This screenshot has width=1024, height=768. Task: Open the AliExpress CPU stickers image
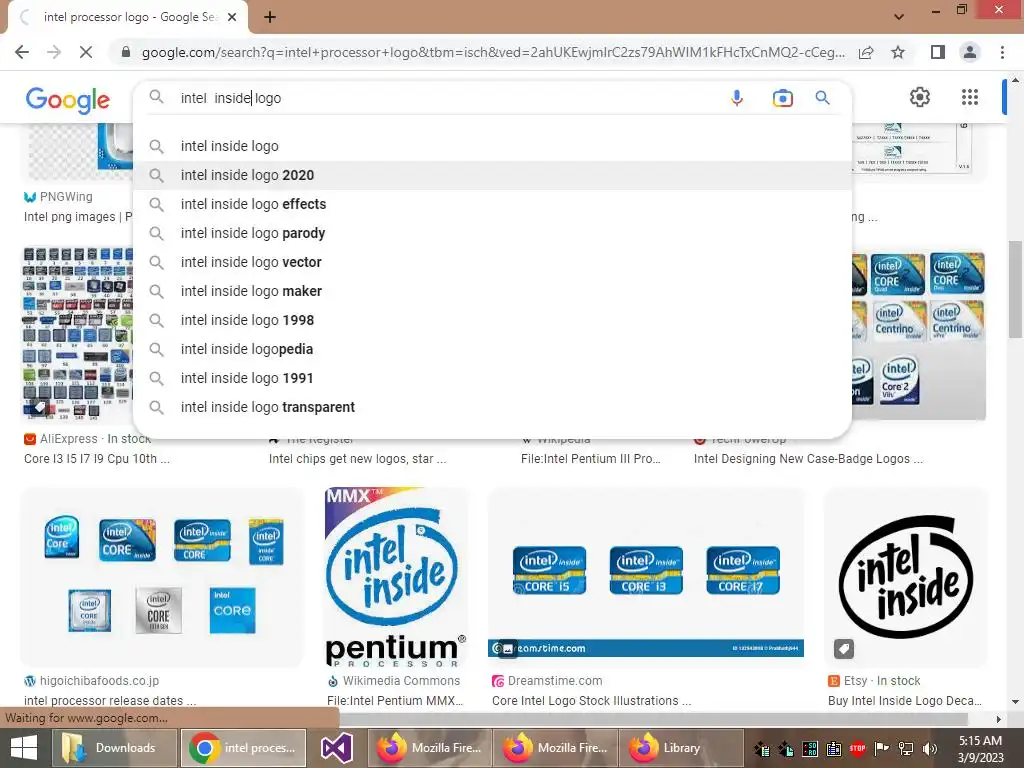(77, 333)
